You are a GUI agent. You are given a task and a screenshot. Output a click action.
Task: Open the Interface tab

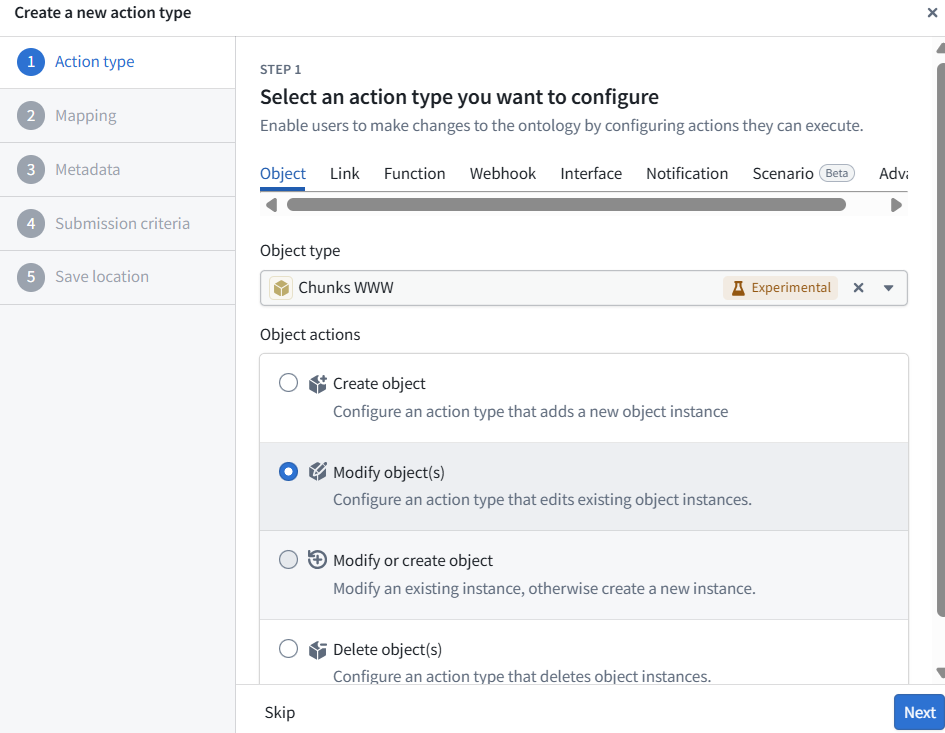click(591, 174)
